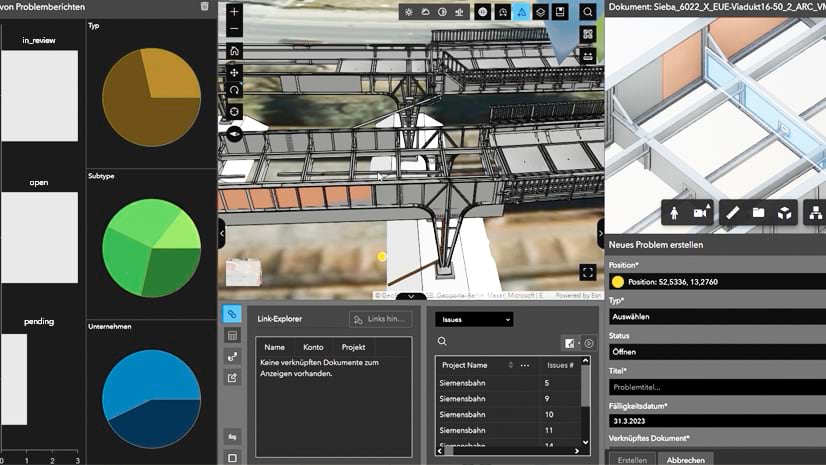Select the Siemensbahn row with 11 issues
826x465 pixels.
tap(508, 430)
